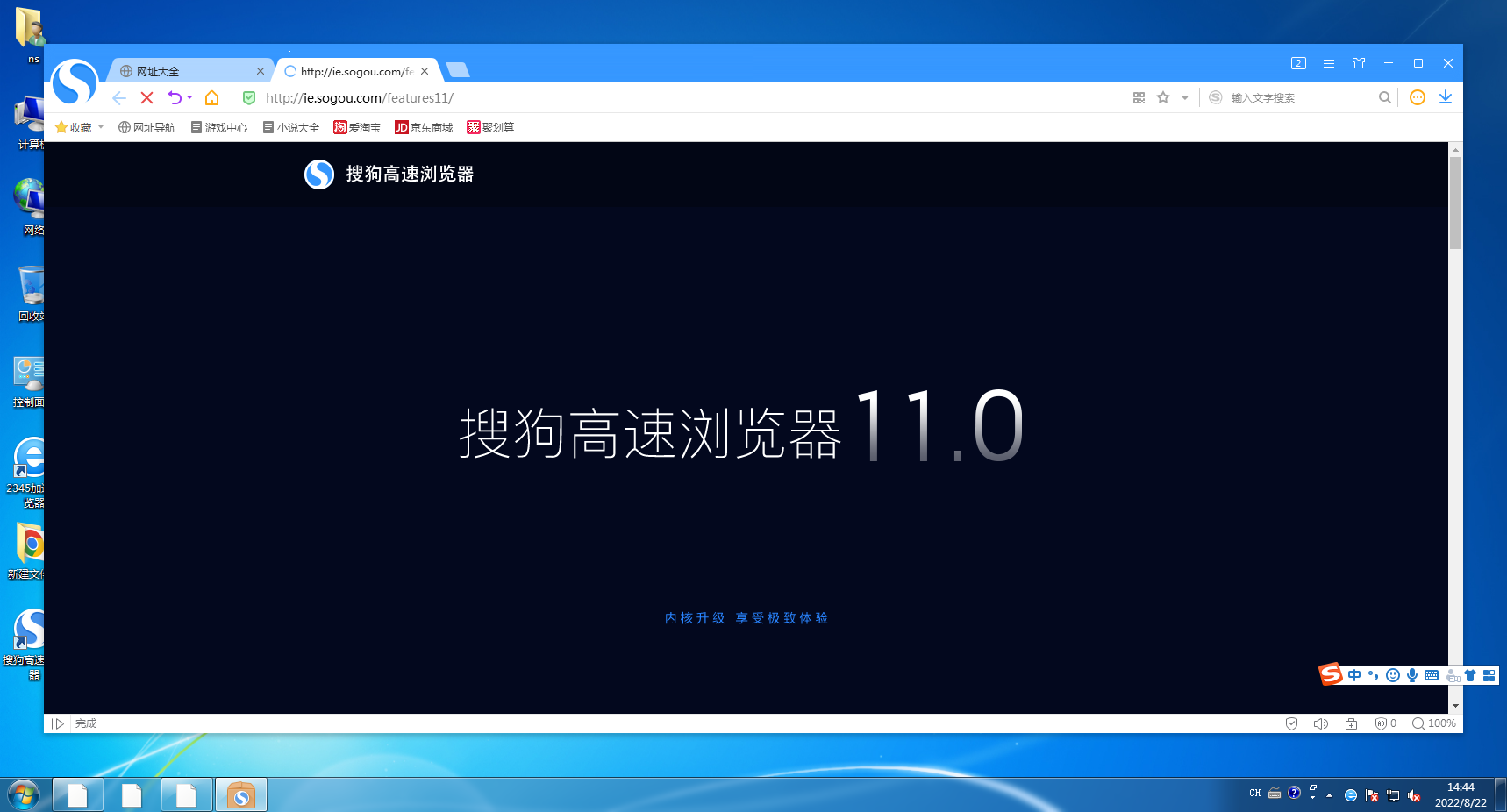Switch to the ie.sogou.com features tab

tap(356, 71)
